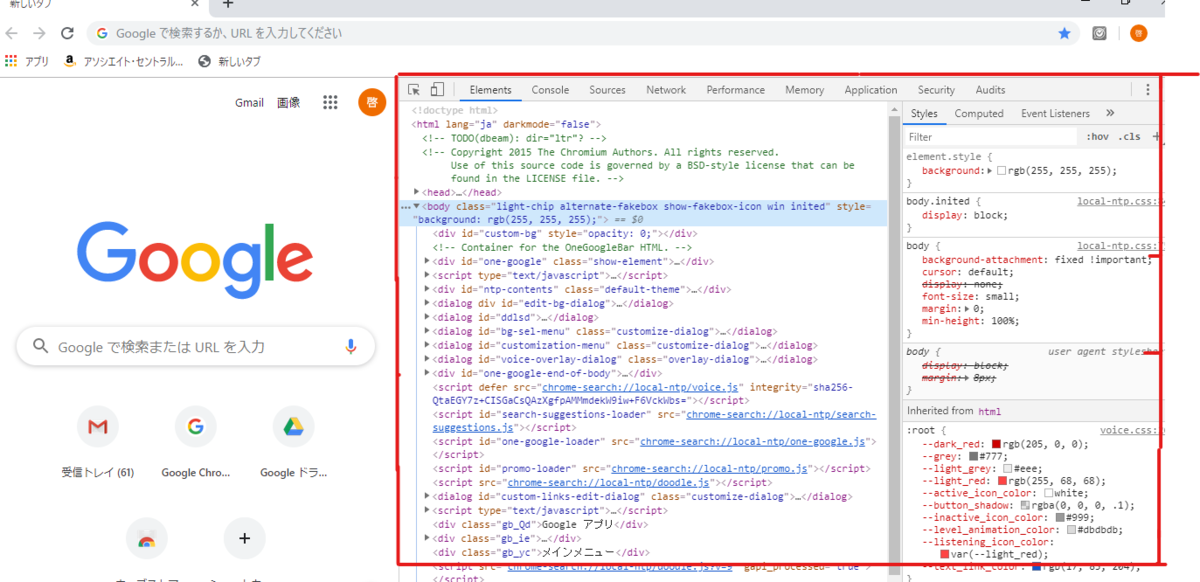Open the Google Drive shortcut tile

293,428
